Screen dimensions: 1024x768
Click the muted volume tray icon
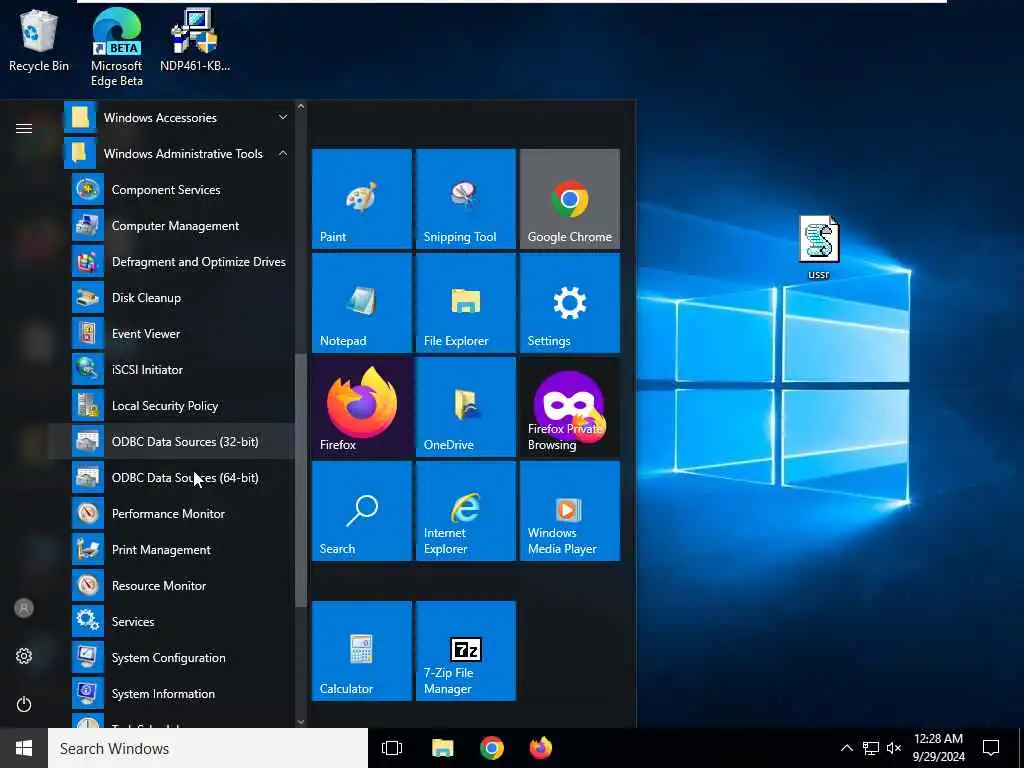point(894,748)
